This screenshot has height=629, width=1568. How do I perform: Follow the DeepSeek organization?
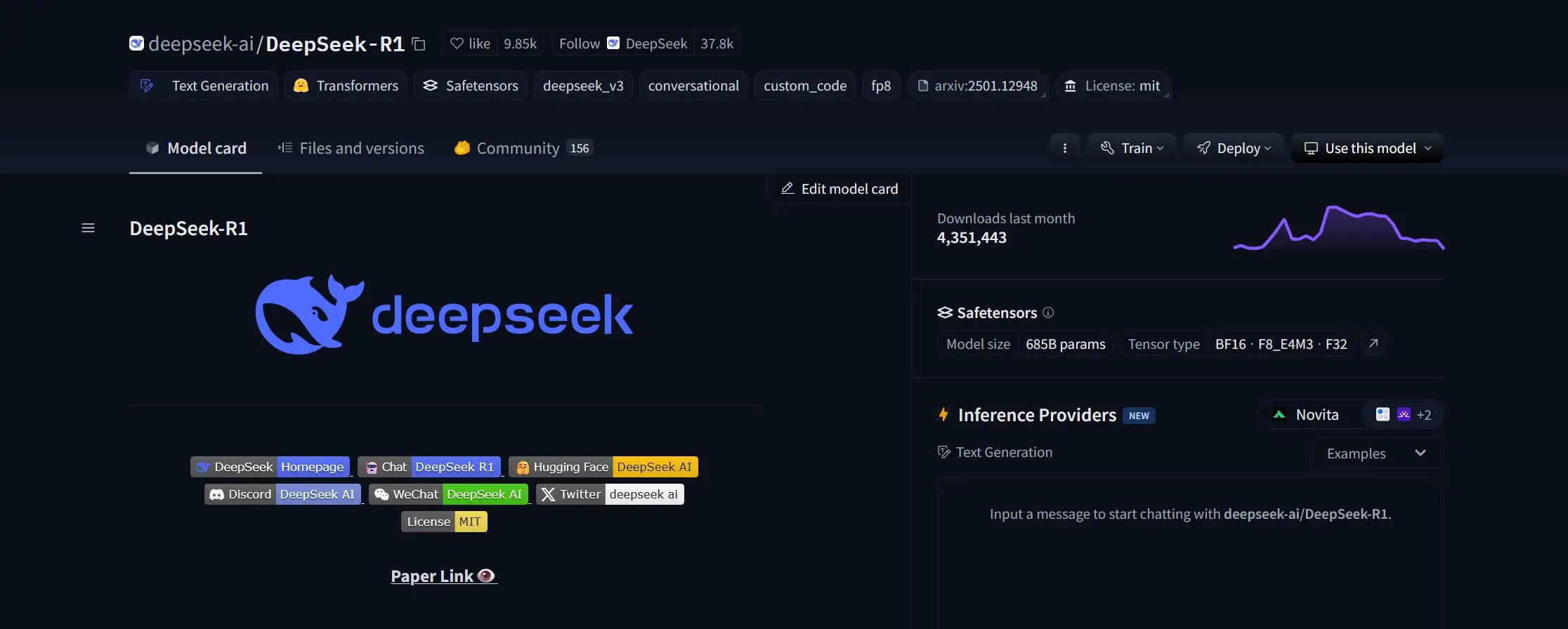click(623, 44)
